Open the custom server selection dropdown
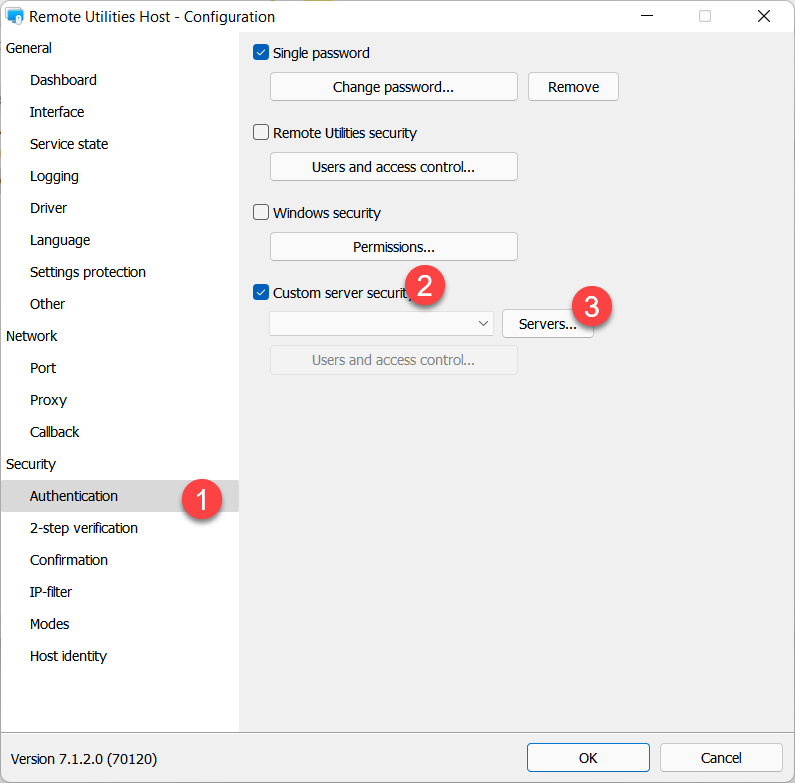 [x=382, y=324]
